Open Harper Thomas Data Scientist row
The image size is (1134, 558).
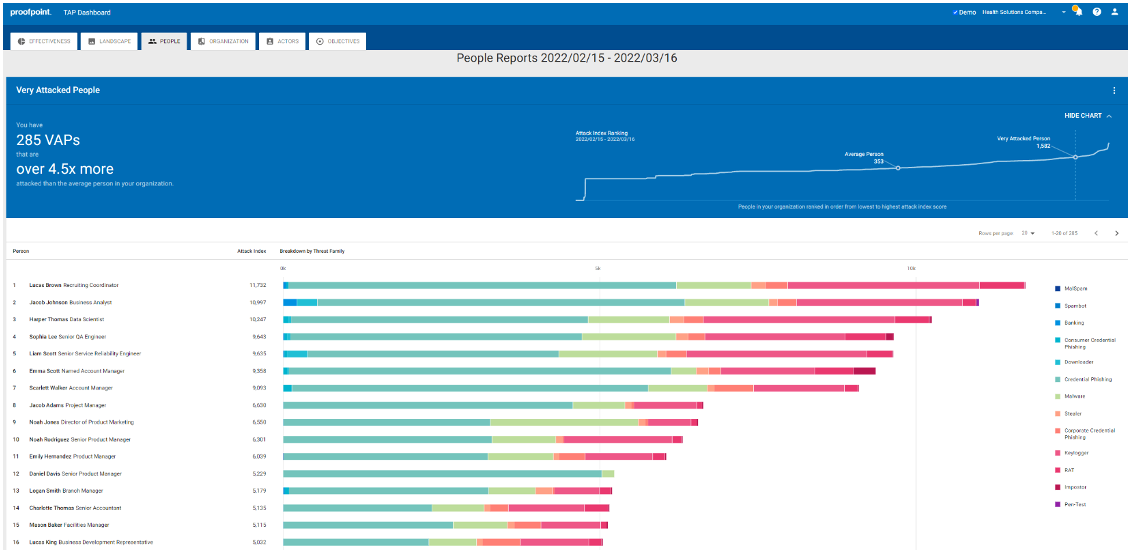[67, 319]
